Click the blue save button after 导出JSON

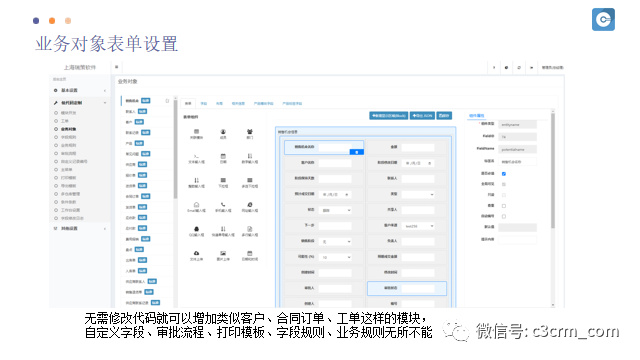444,116
